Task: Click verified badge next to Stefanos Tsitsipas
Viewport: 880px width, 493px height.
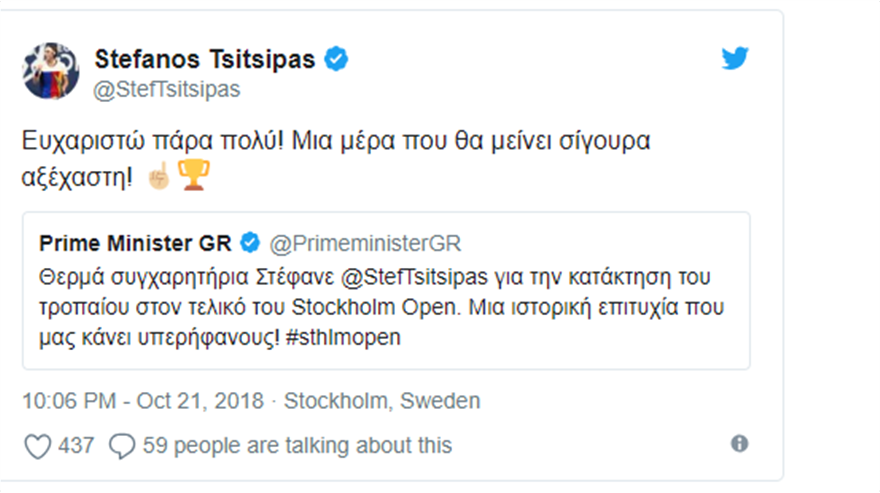Action: coord(336,60)
